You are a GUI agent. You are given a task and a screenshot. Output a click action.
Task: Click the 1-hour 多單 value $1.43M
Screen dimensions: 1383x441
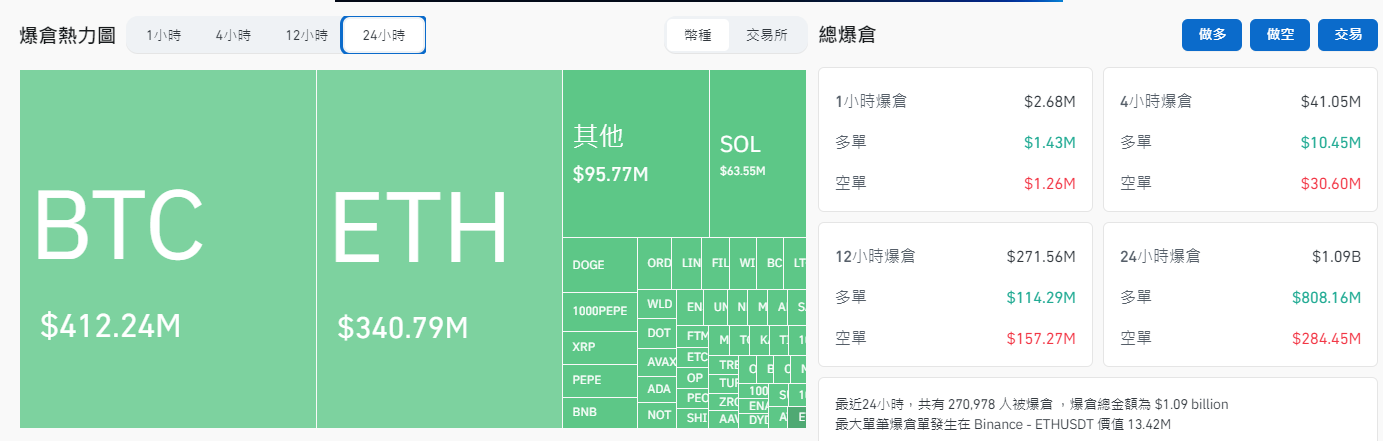[x=1049, y=142]
